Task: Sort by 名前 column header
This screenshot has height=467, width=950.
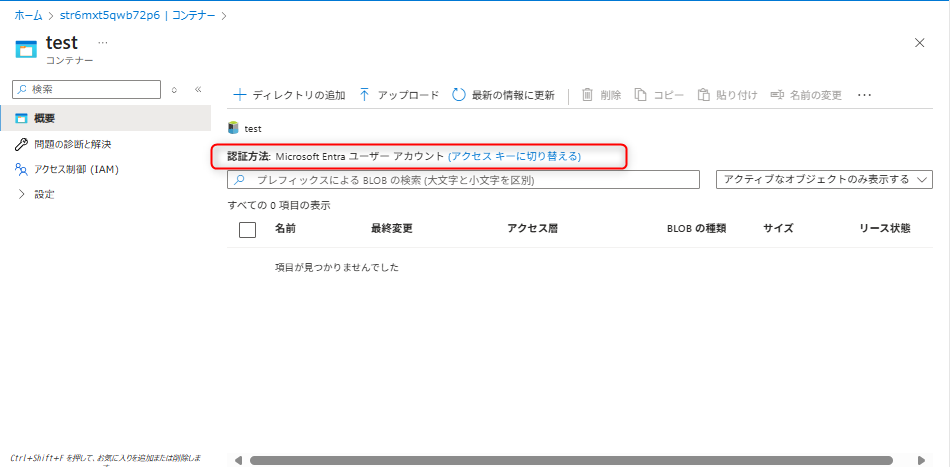Action: pyautogui.click(x=285, y=228)
